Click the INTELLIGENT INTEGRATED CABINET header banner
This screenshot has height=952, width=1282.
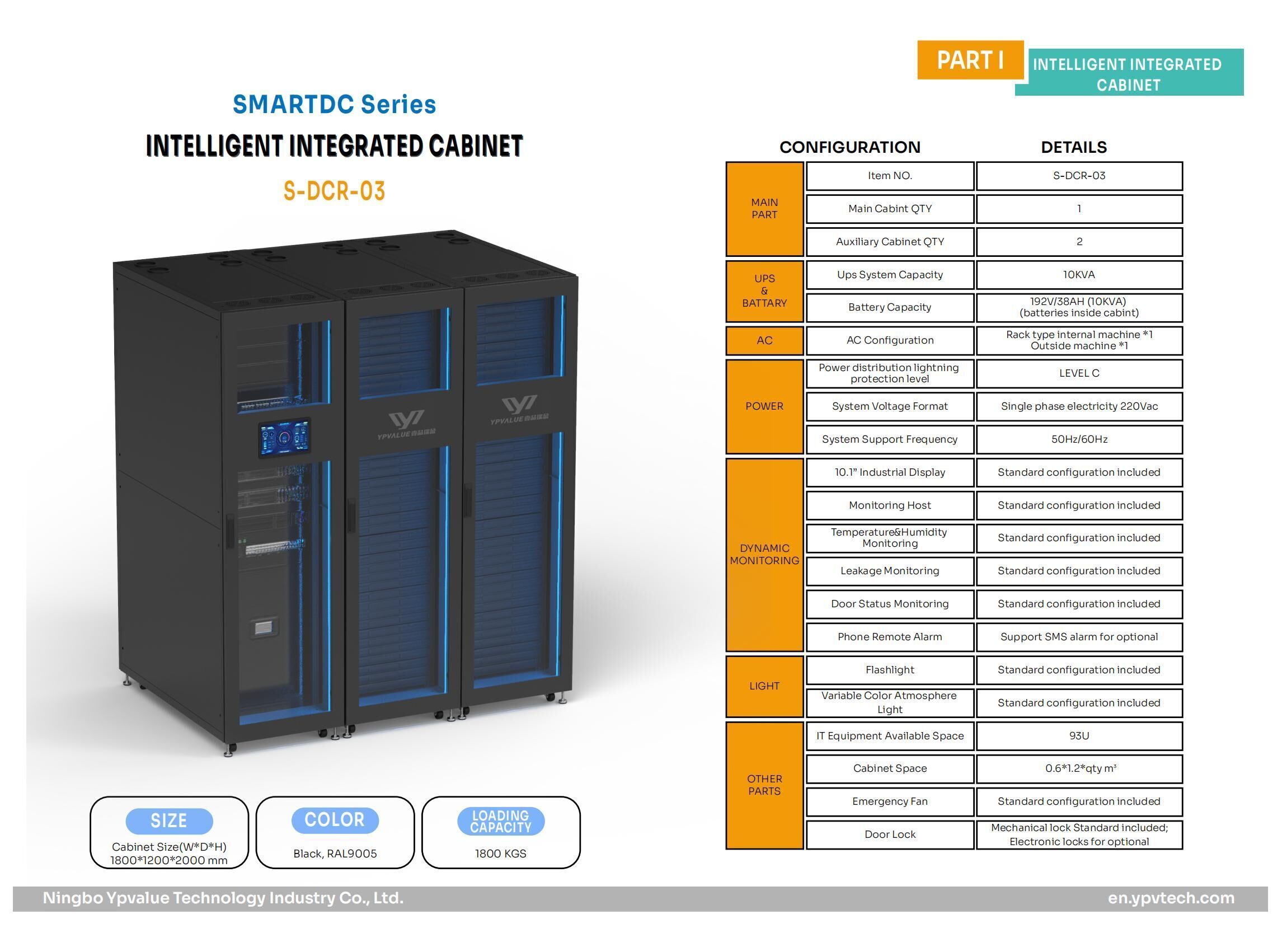tap(1131, 74)
